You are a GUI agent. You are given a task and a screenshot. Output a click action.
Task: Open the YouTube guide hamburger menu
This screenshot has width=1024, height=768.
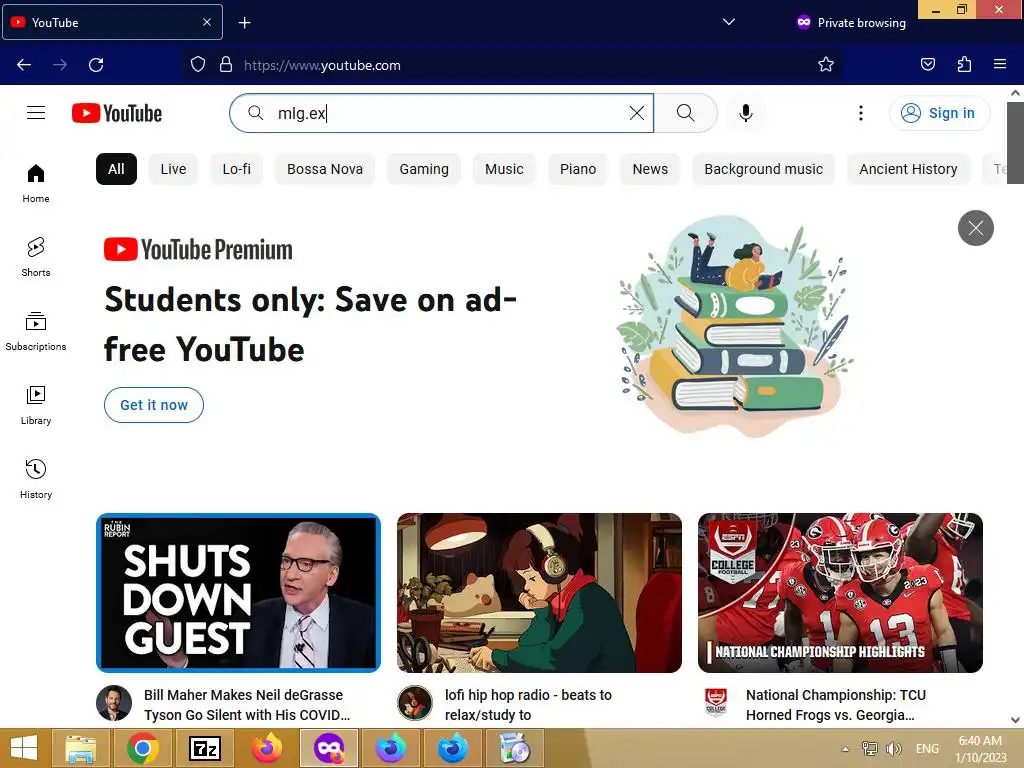click(x=36, y=113)
